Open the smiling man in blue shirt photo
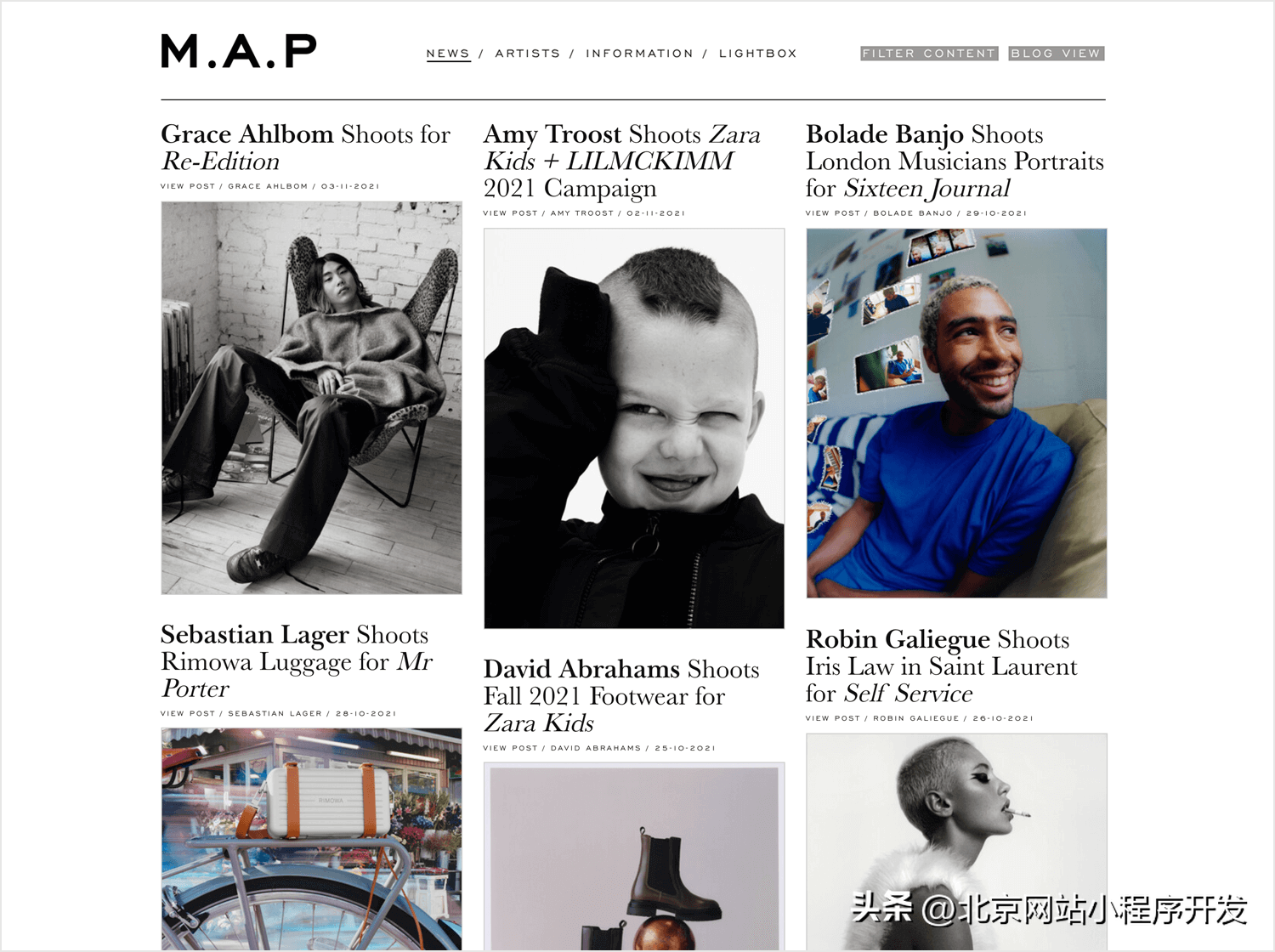 956,413
